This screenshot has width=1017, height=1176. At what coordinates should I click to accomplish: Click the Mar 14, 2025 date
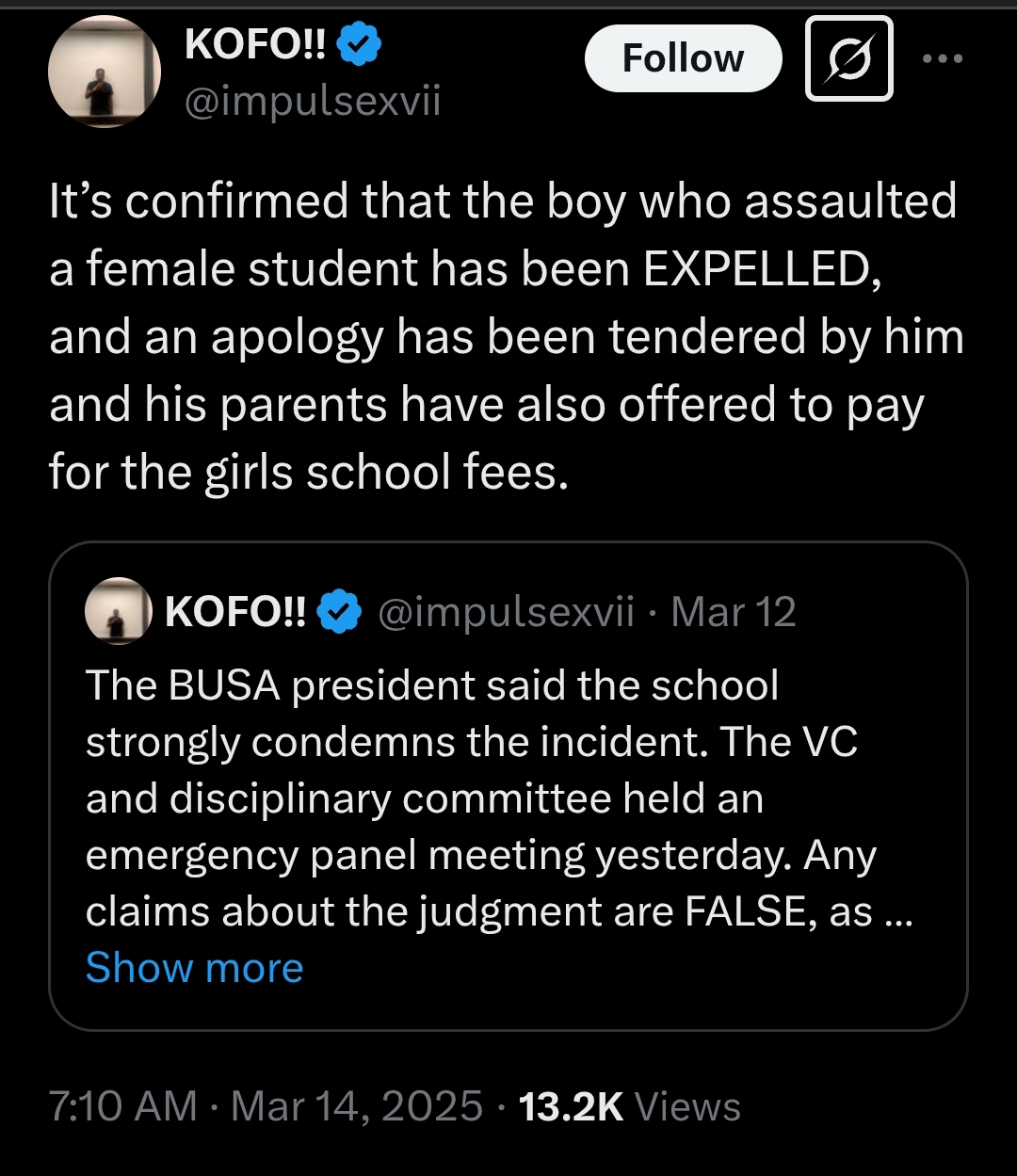tap(357, 1106)
